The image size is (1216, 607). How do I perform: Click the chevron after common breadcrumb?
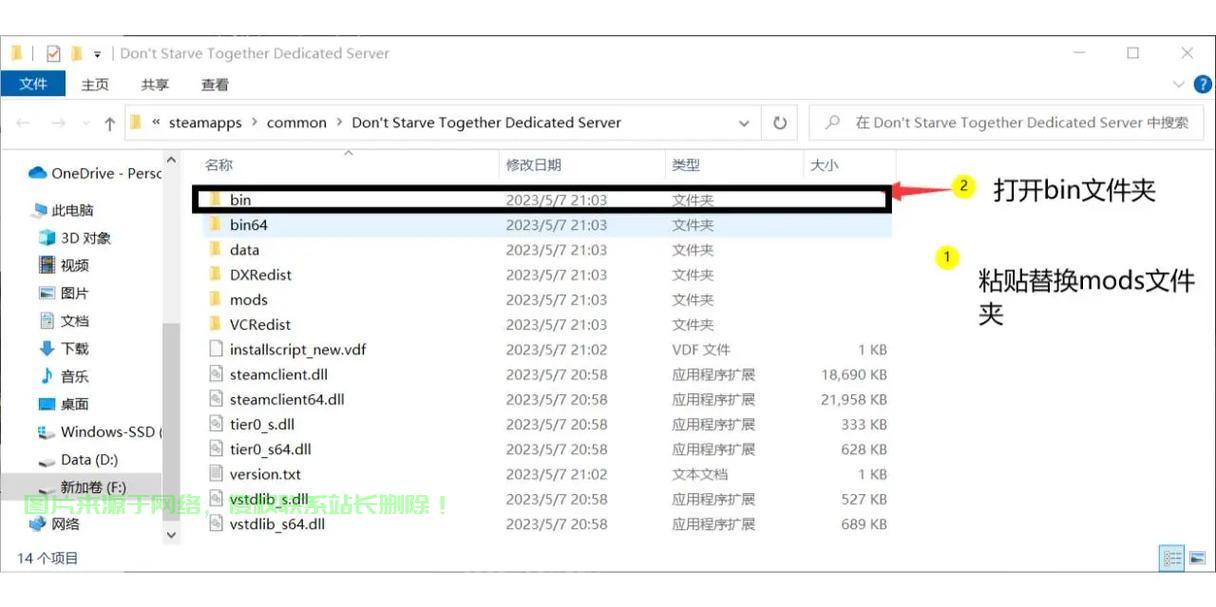(x=339, y=123)
